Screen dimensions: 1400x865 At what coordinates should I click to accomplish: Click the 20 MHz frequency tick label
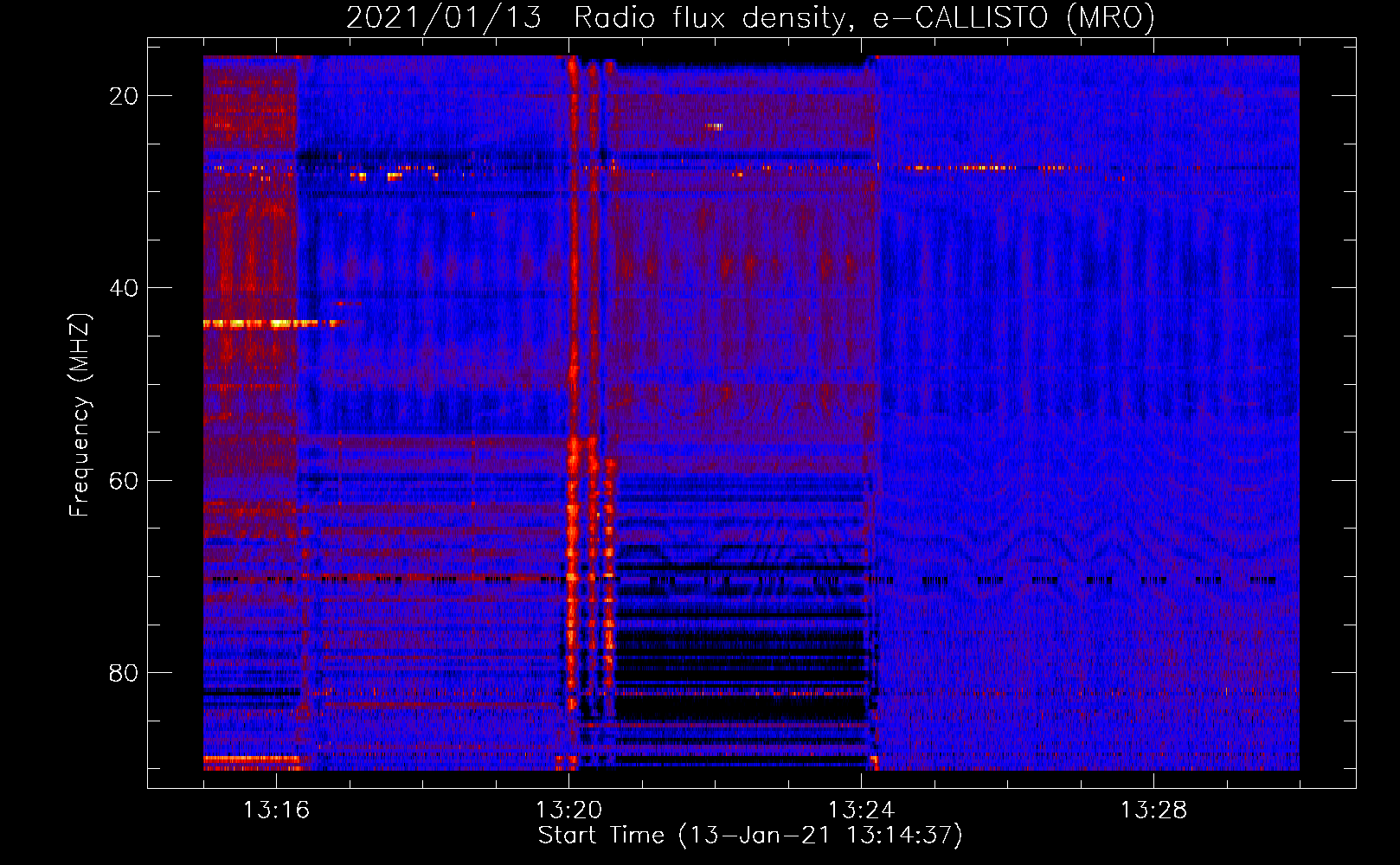(124, 96)
